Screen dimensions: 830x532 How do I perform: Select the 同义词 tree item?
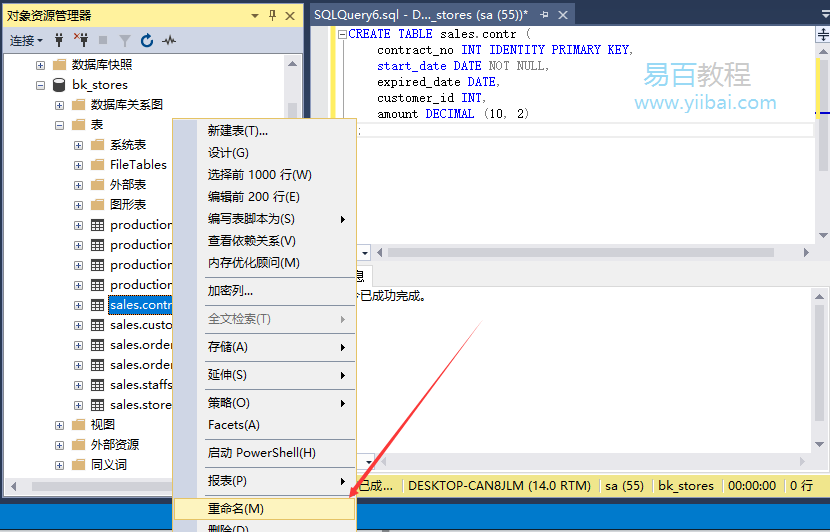[x=109, y=465]
